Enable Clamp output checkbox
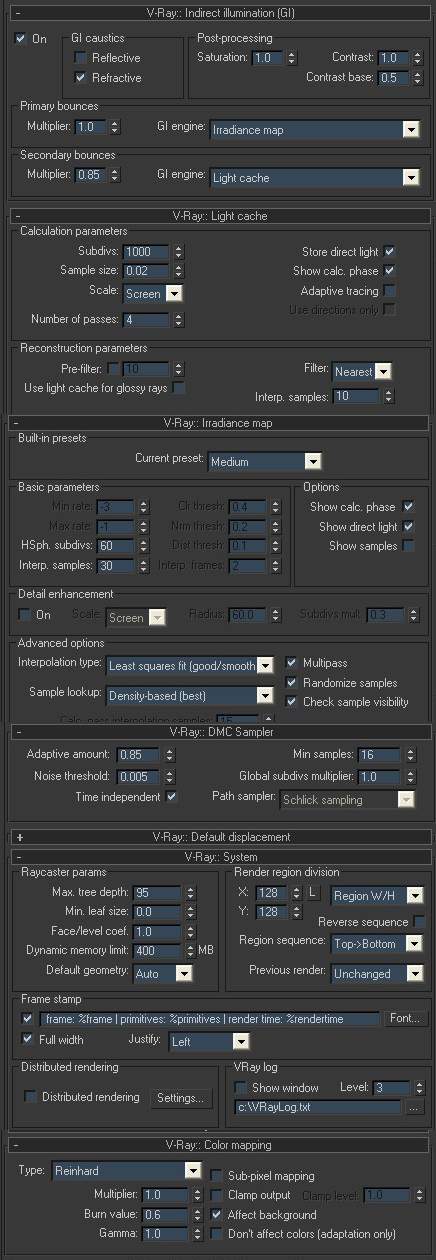 point(216,1195)
